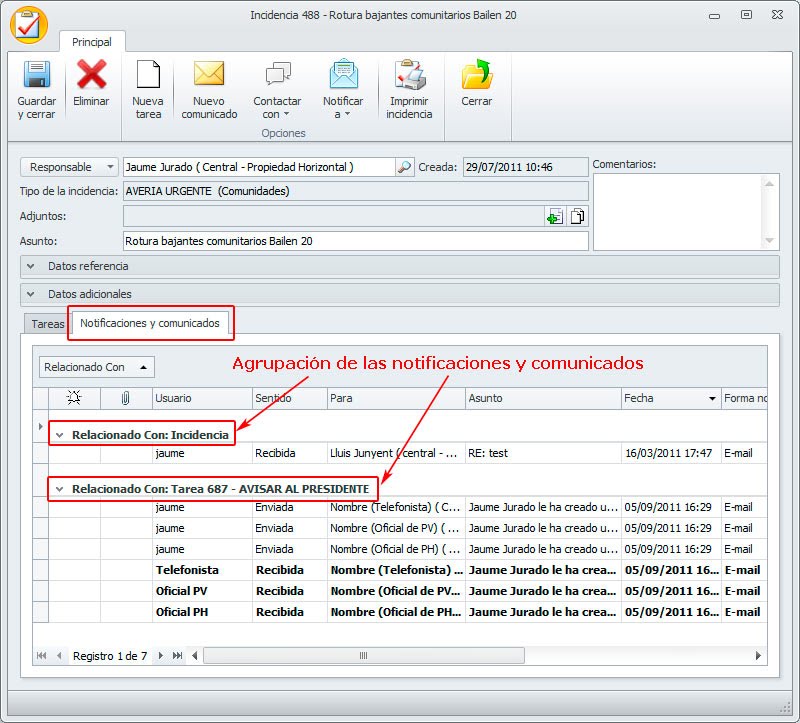Go to previous record in navigator
This screenshot has height=723, width=800.
(59, 656)
